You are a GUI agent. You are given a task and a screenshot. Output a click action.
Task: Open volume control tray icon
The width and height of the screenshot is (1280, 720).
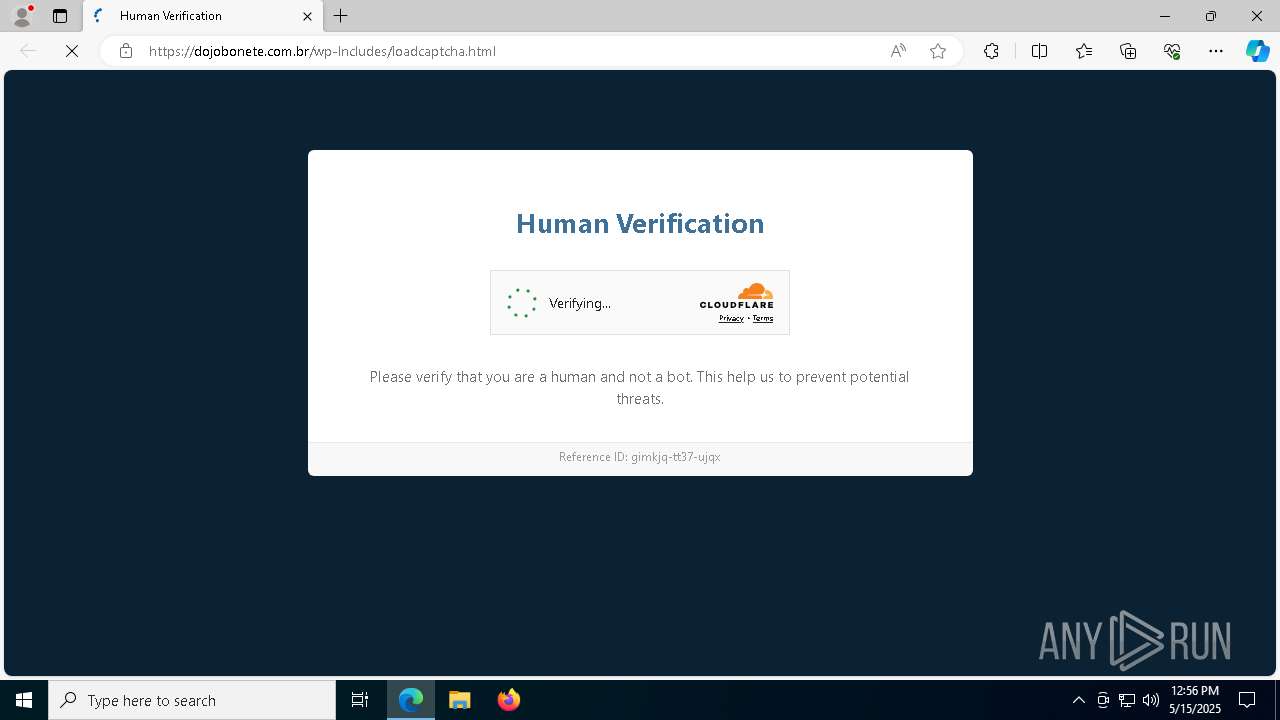pyautogui.click(x=1151, y=700)
